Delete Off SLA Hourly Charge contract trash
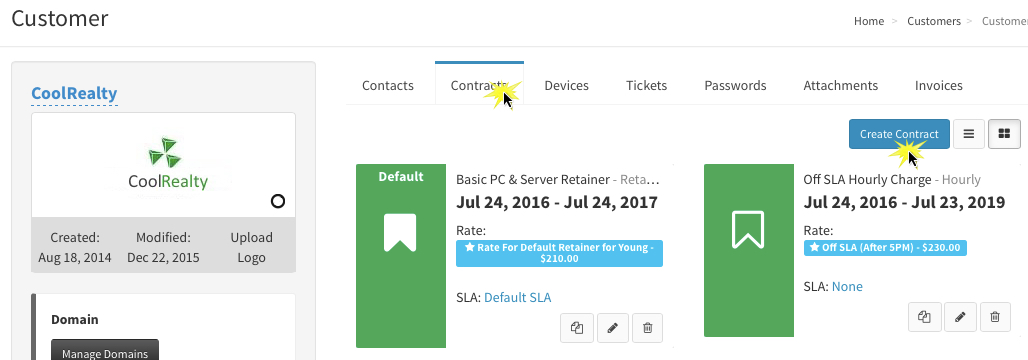1028x360 pixels. point(995,317)
